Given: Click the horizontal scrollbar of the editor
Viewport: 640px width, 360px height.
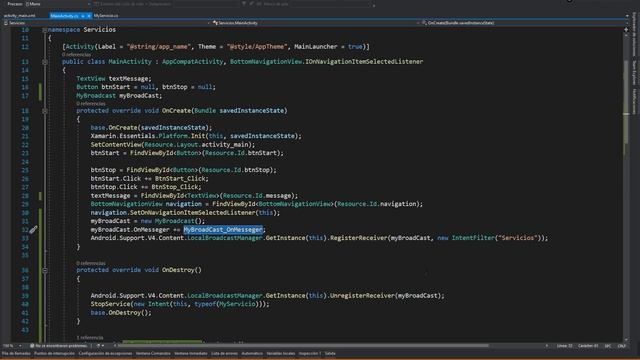Looking at the screenshot, I should pyautogui.click(x=304, y=346).
